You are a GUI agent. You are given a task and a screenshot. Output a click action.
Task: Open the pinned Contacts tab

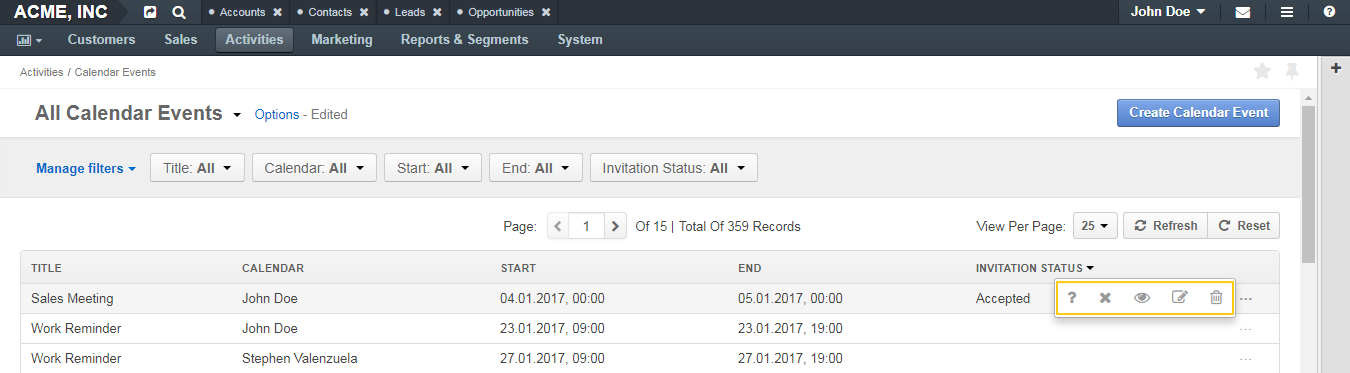click(x=330, y=13)
